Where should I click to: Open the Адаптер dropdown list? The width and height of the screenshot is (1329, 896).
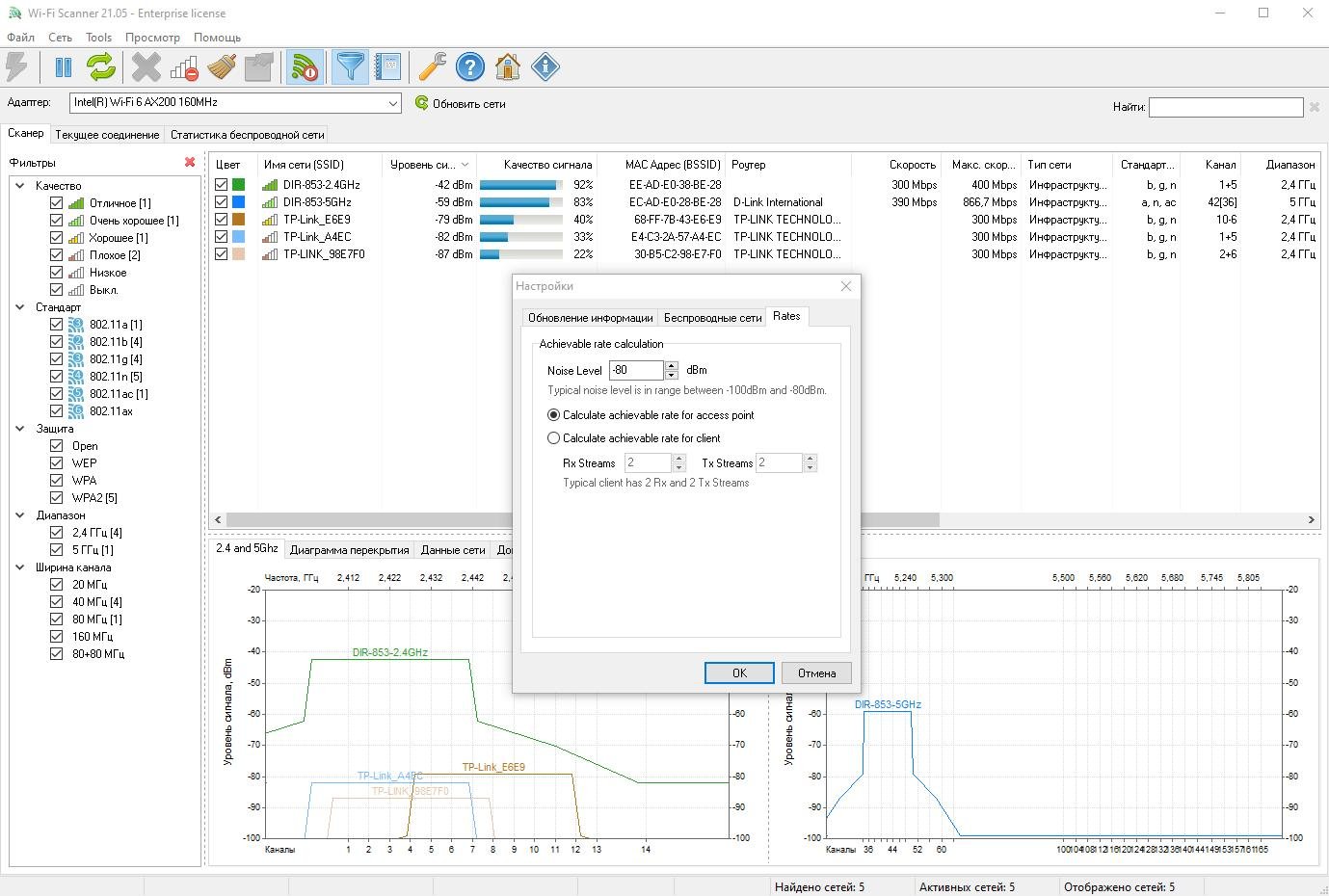point(393,103)
